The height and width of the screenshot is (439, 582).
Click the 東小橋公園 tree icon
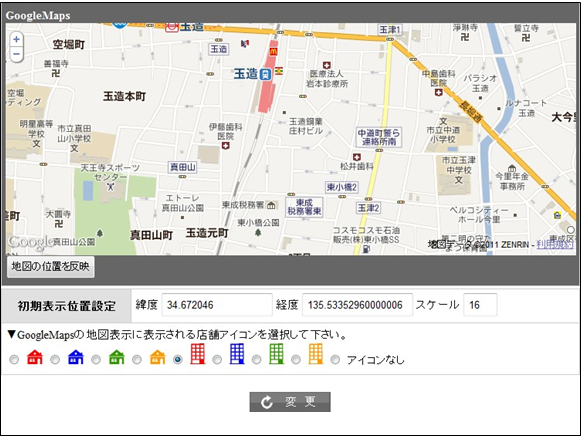click(258, 232)
